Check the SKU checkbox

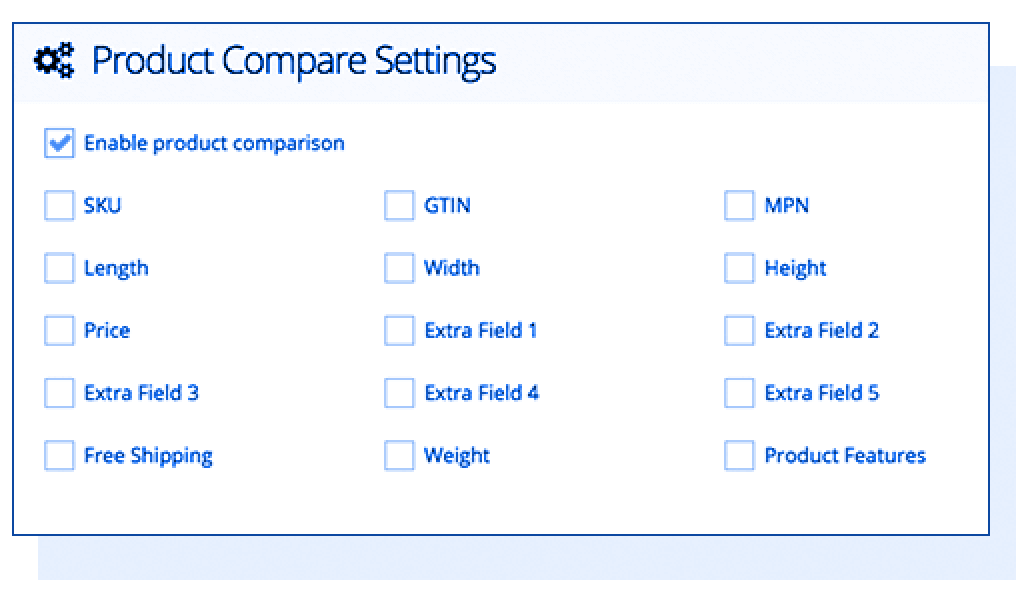click(x=58, y=205)
